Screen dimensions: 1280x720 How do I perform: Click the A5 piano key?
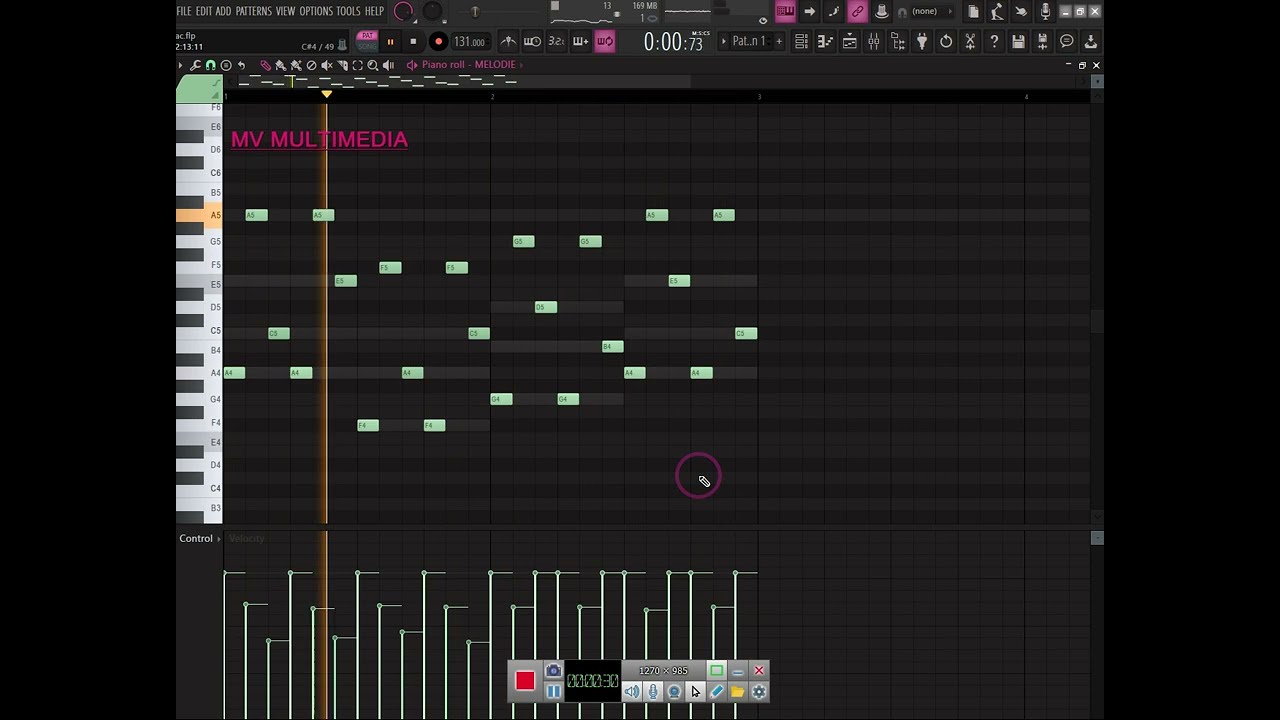coord(200,215)
